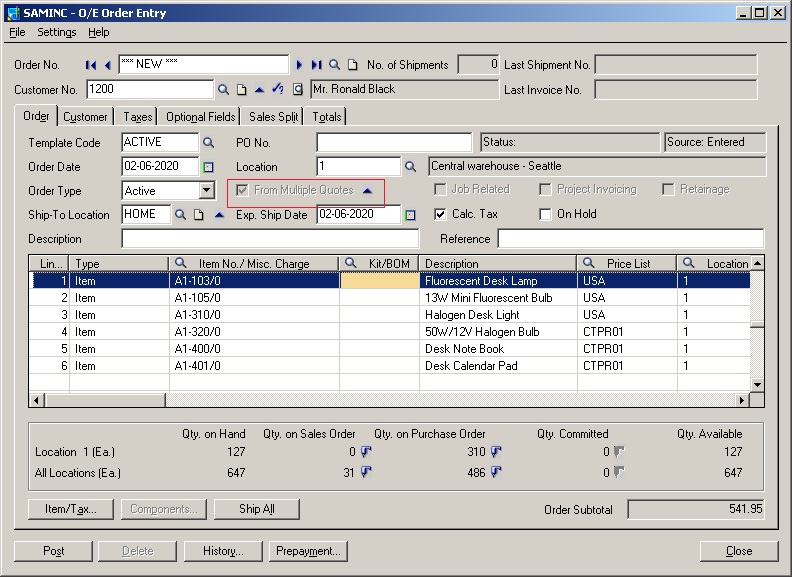
Task: Open the Settings menu
Action: click(x=56, y=32)
